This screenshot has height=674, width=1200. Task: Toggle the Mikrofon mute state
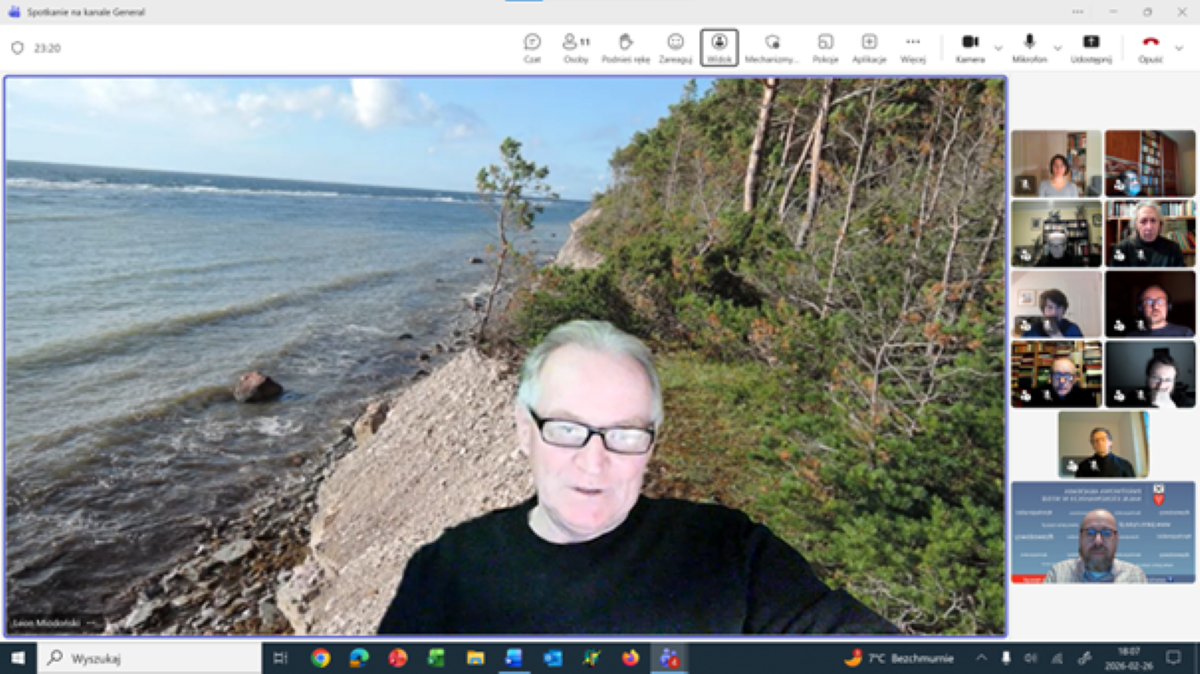[x=1029, y=47]
